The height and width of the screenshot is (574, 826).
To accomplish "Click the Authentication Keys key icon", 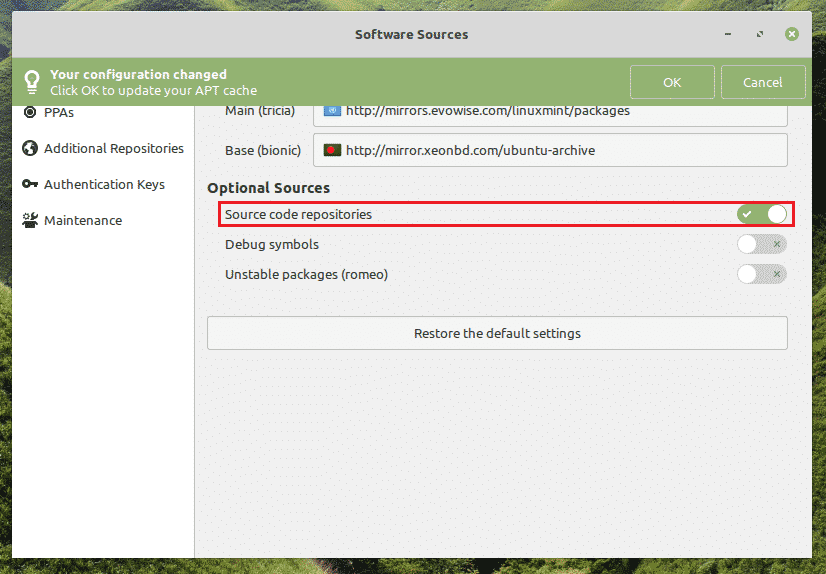I will (30, 184).
